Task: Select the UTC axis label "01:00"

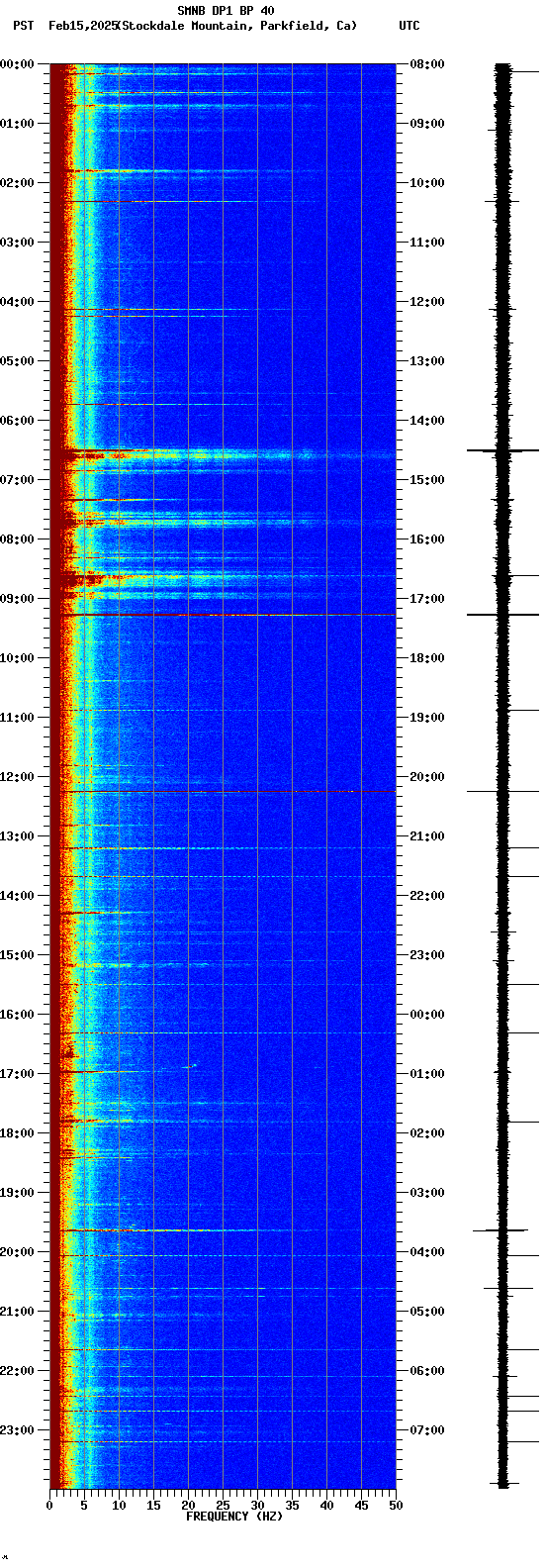Action: 427,1074
